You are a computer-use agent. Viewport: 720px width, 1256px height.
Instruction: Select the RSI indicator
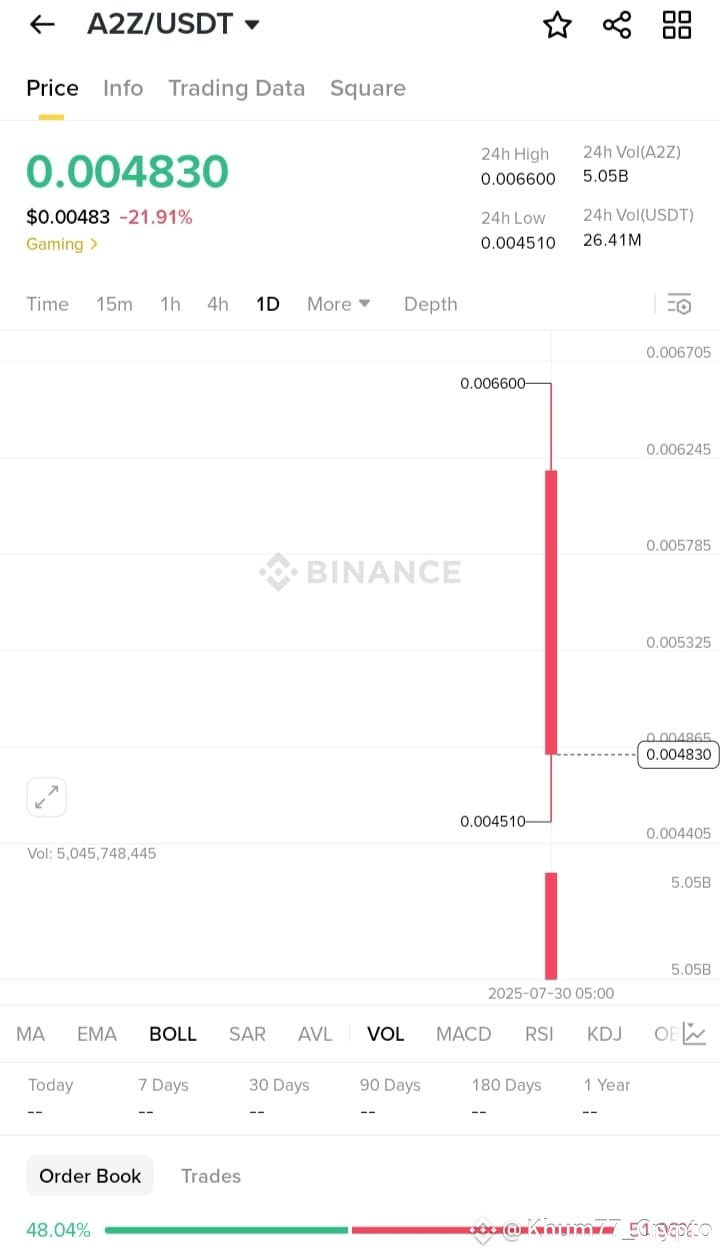tap(539, 1034)
